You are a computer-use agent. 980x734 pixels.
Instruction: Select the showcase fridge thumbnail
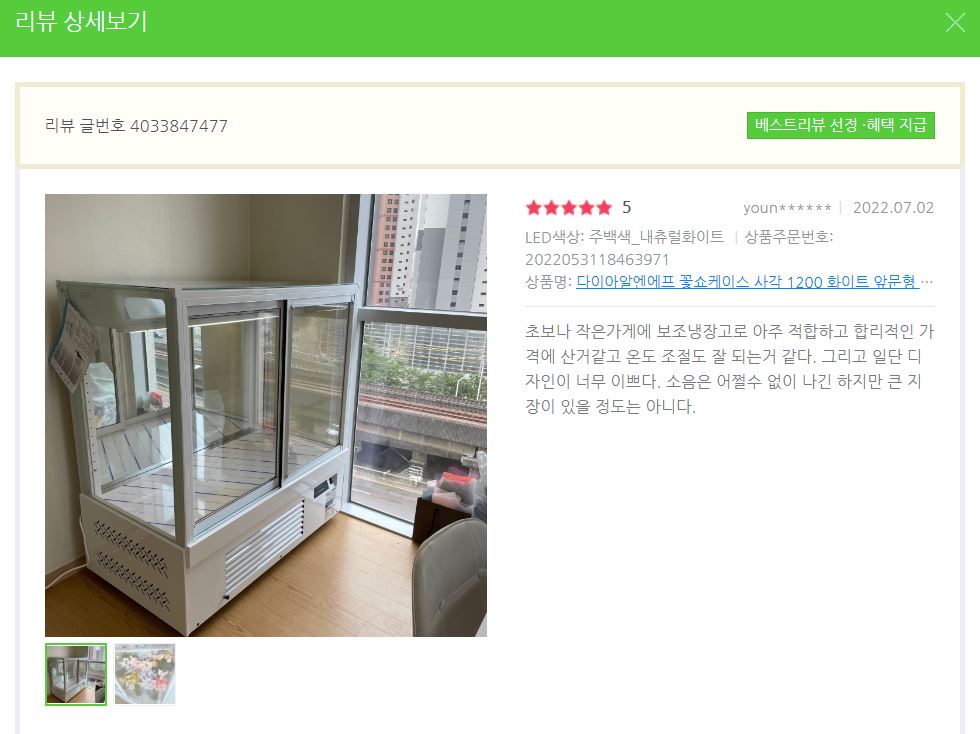[76, 675]
